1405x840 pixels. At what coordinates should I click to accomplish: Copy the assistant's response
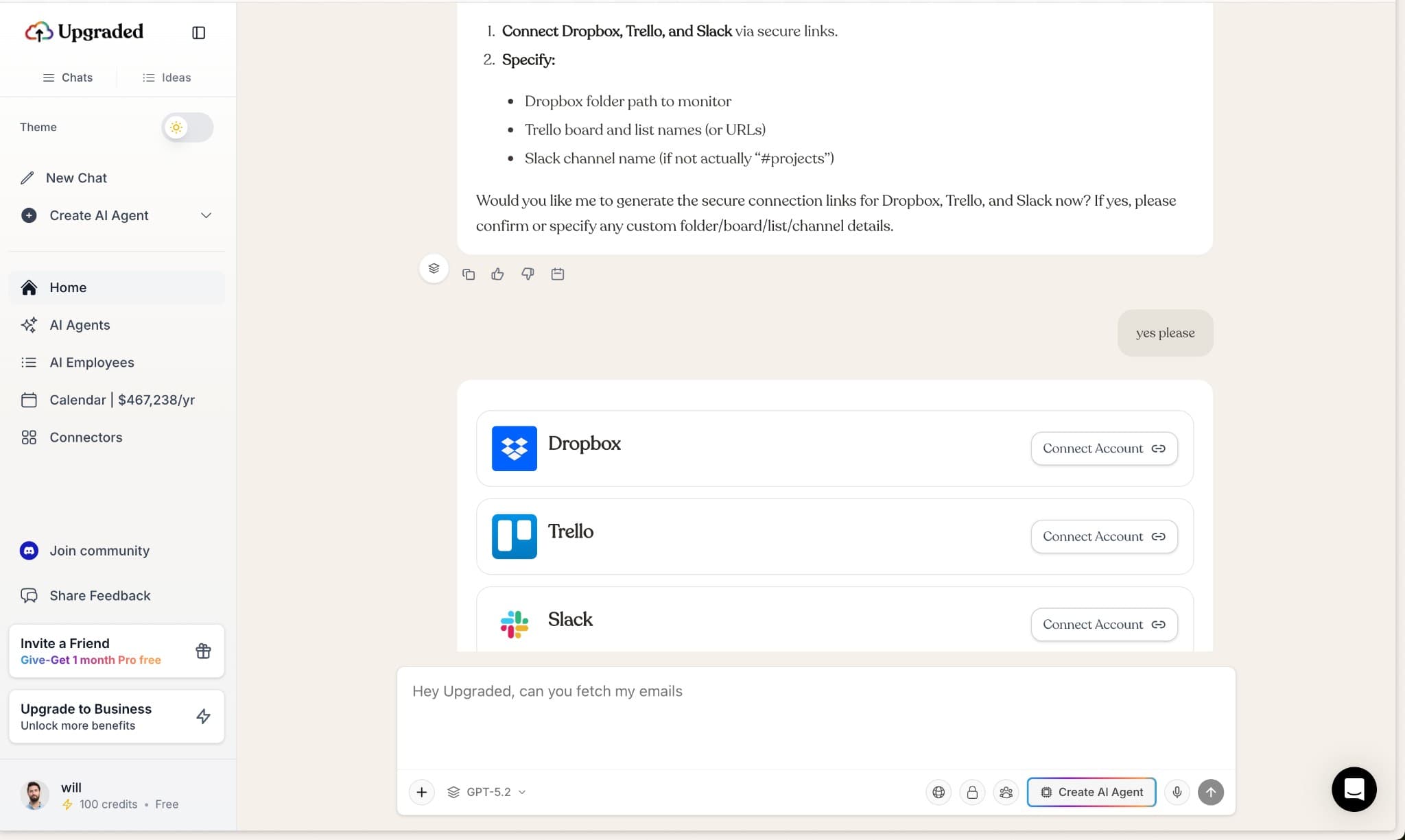[x=469, y=274]
